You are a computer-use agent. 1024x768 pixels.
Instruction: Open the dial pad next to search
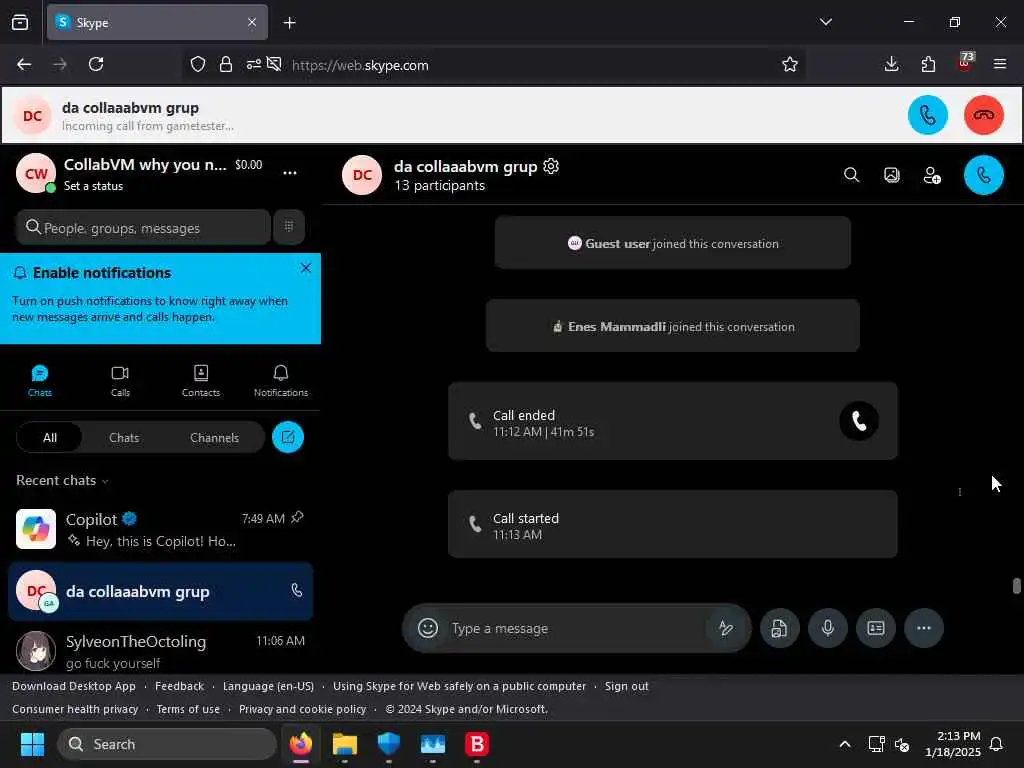(289, 227)
